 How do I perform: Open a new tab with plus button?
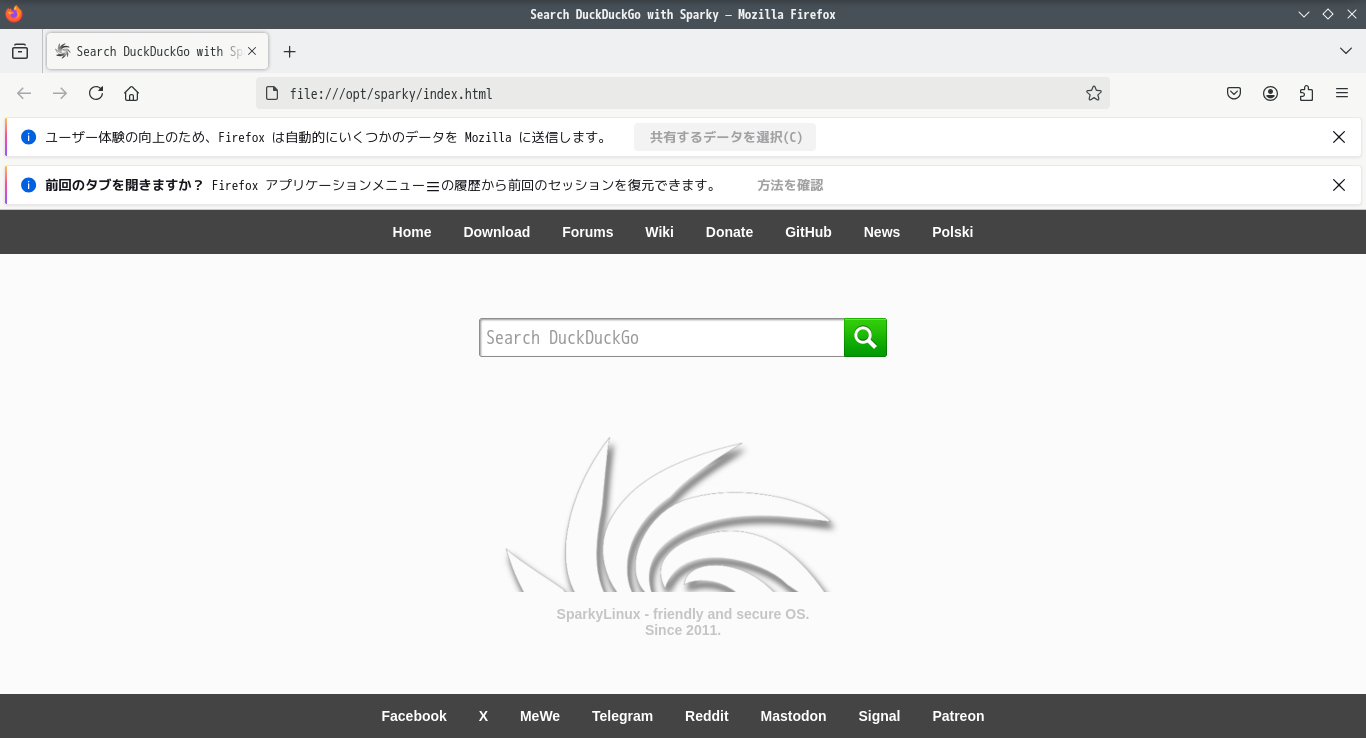pos(290,51)
